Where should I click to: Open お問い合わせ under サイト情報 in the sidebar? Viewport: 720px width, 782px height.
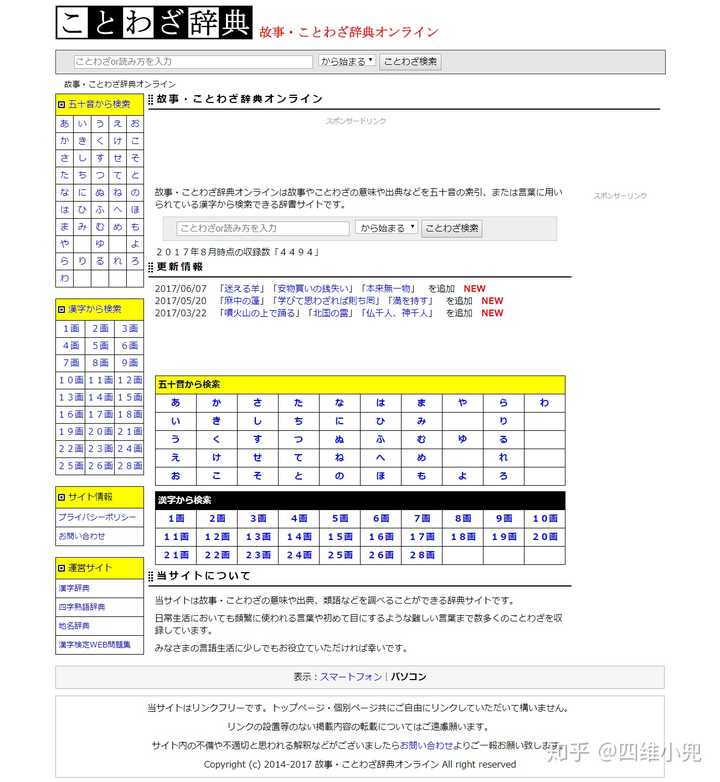[82, 536]
